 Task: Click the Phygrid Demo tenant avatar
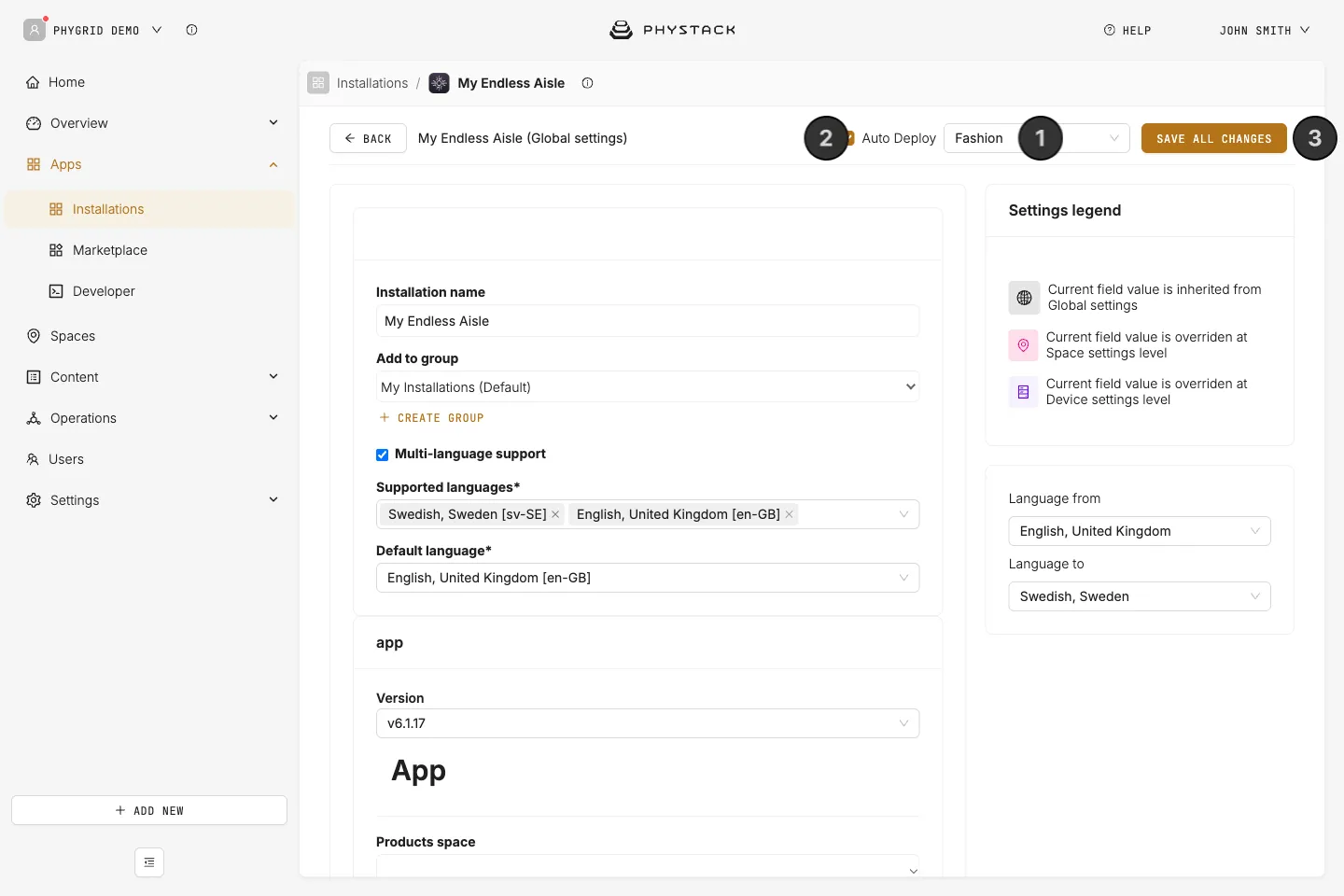pyautogui.click(x=35, y=30)
